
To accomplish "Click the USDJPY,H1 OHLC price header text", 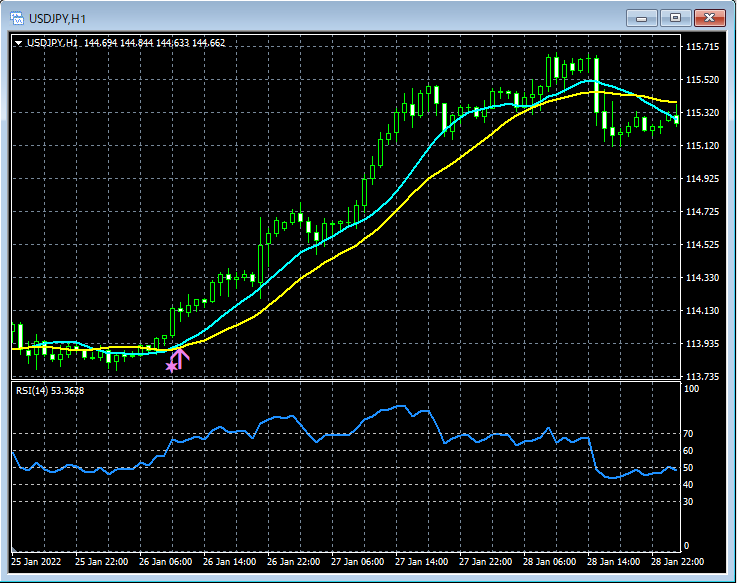I will coord(126,43).
